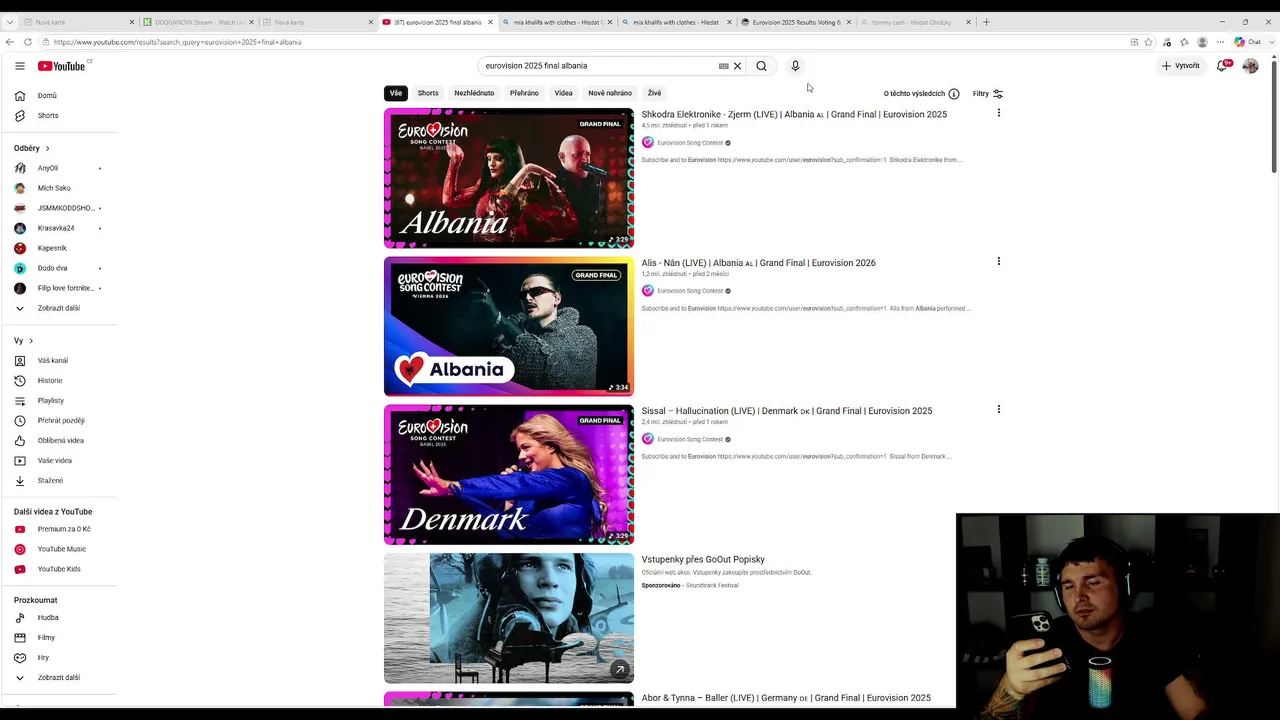Expand Zobrazit další under Prozkoumat

pyautogui.click(x=59, y=678)
